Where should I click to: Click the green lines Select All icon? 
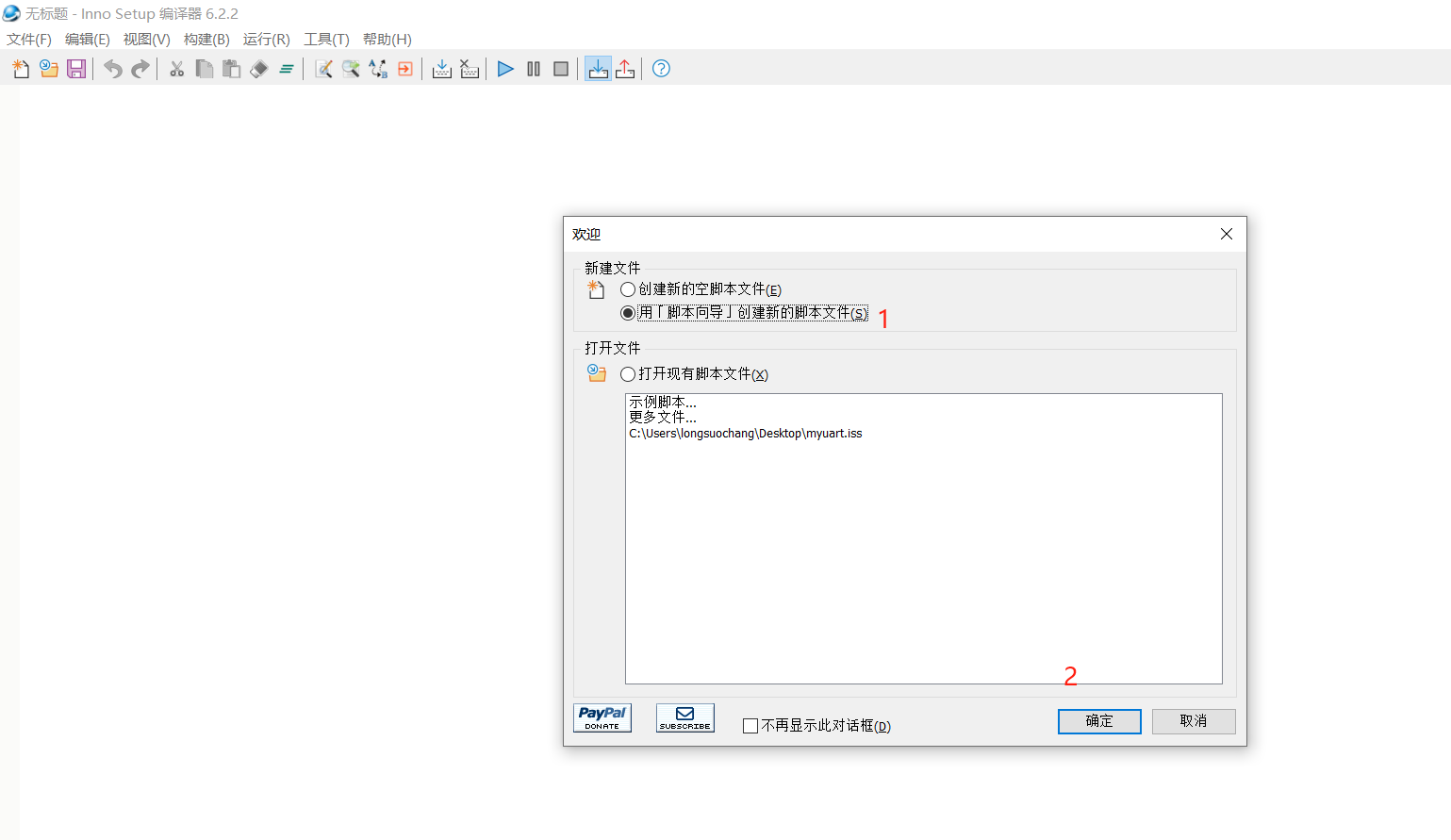(287, 69)
